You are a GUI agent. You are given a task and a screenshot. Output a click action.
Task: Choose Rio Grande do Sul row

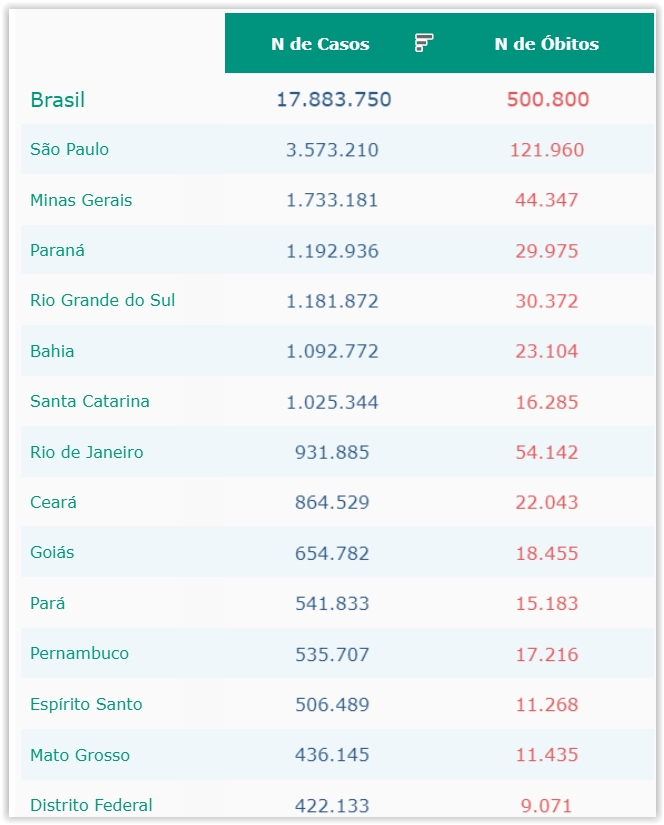tap(103, 301)
